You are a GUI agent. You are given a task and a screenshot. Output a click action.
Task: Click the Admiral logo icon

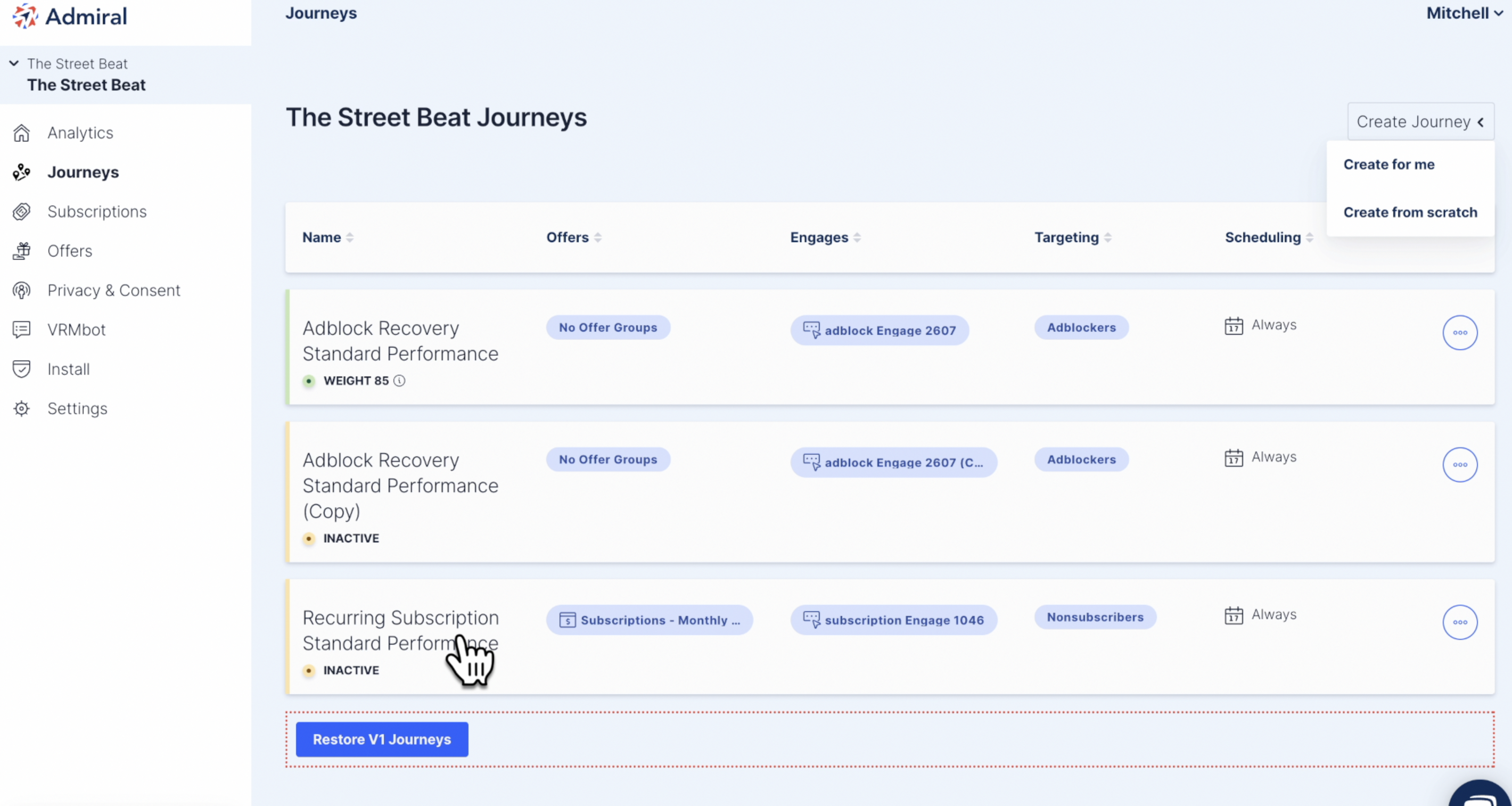click(x=24, y=16)
